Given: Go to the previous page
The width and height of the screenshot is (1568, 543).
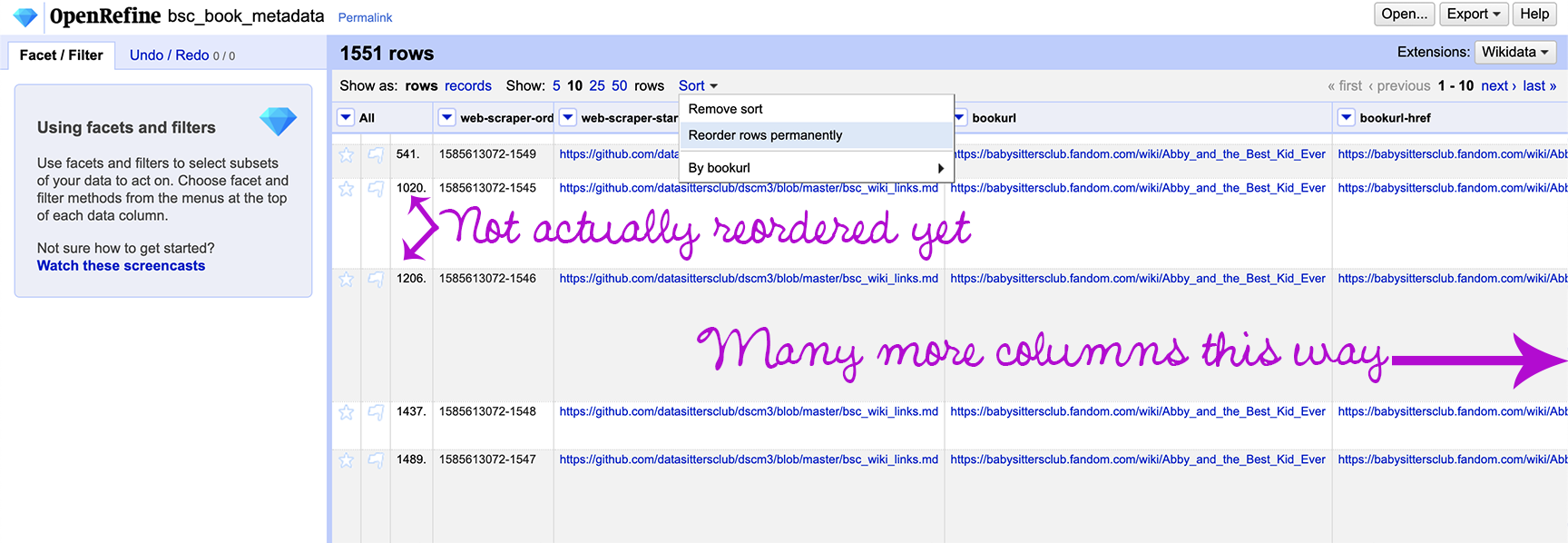Looking at the screenshot, I should (1399, 85).
